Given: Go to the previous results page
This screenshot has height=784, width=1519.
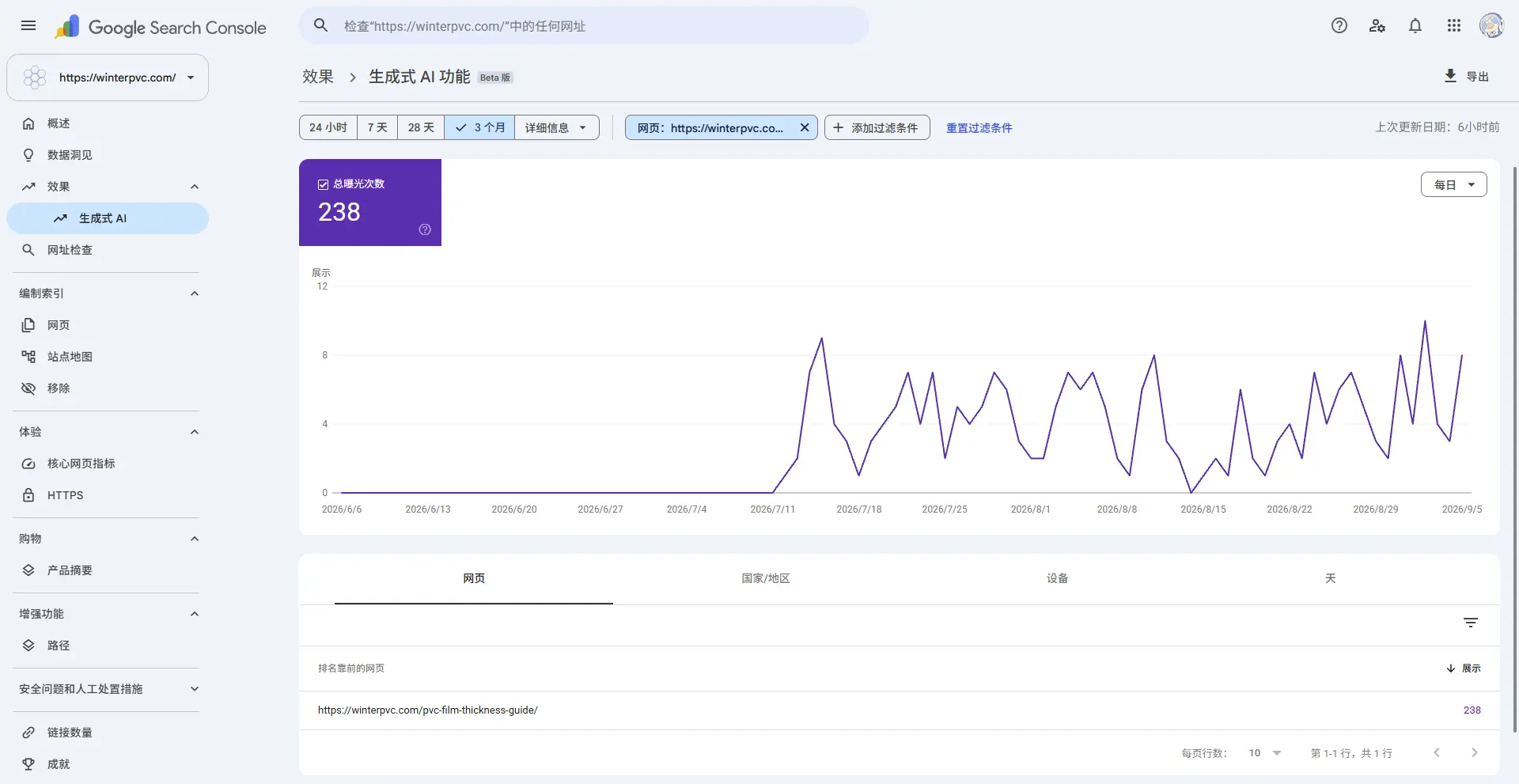Looking at the screenshot, I should pos(1437,753).
